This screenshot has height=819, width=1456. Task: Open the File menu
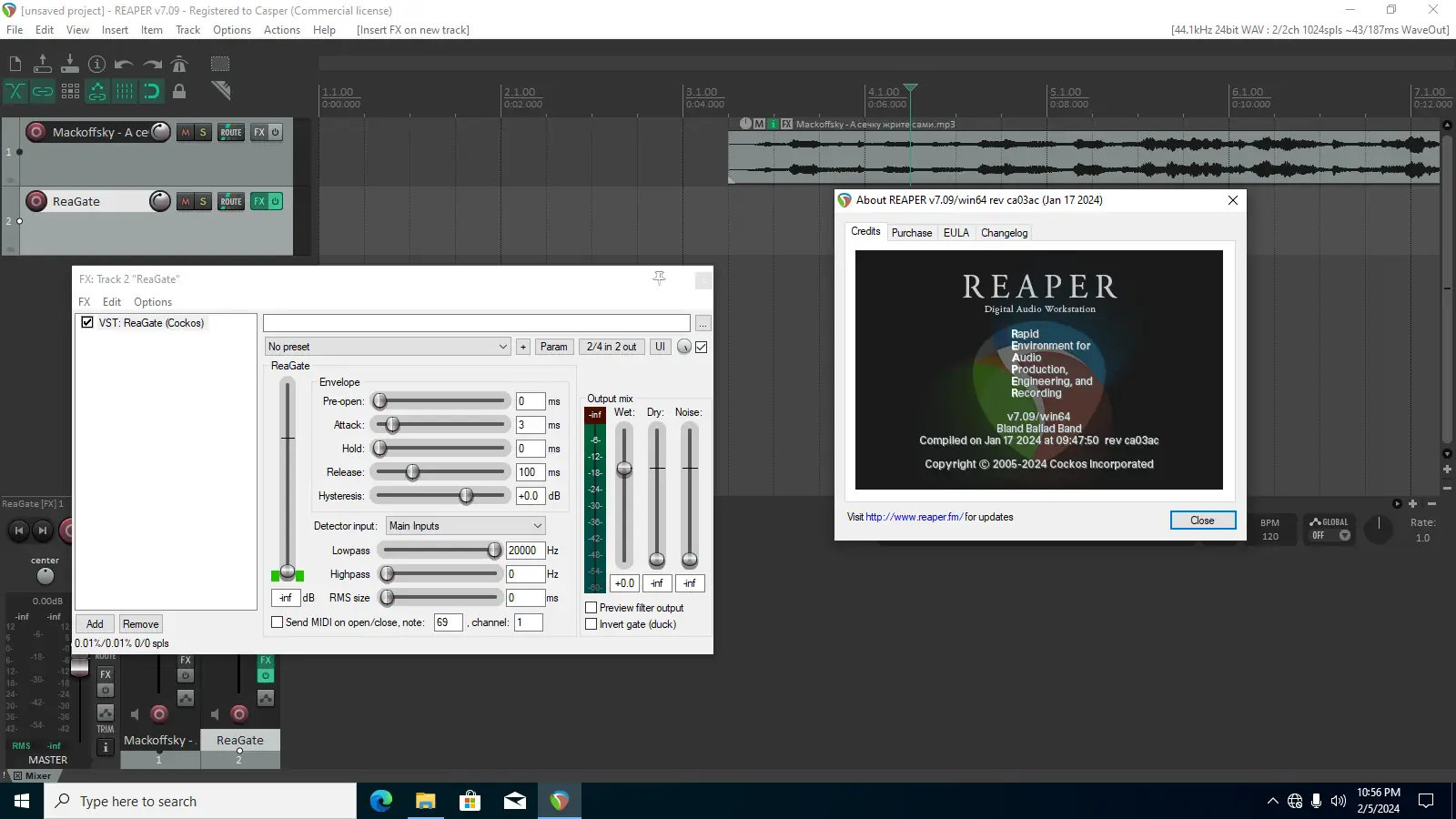point(15,30)
